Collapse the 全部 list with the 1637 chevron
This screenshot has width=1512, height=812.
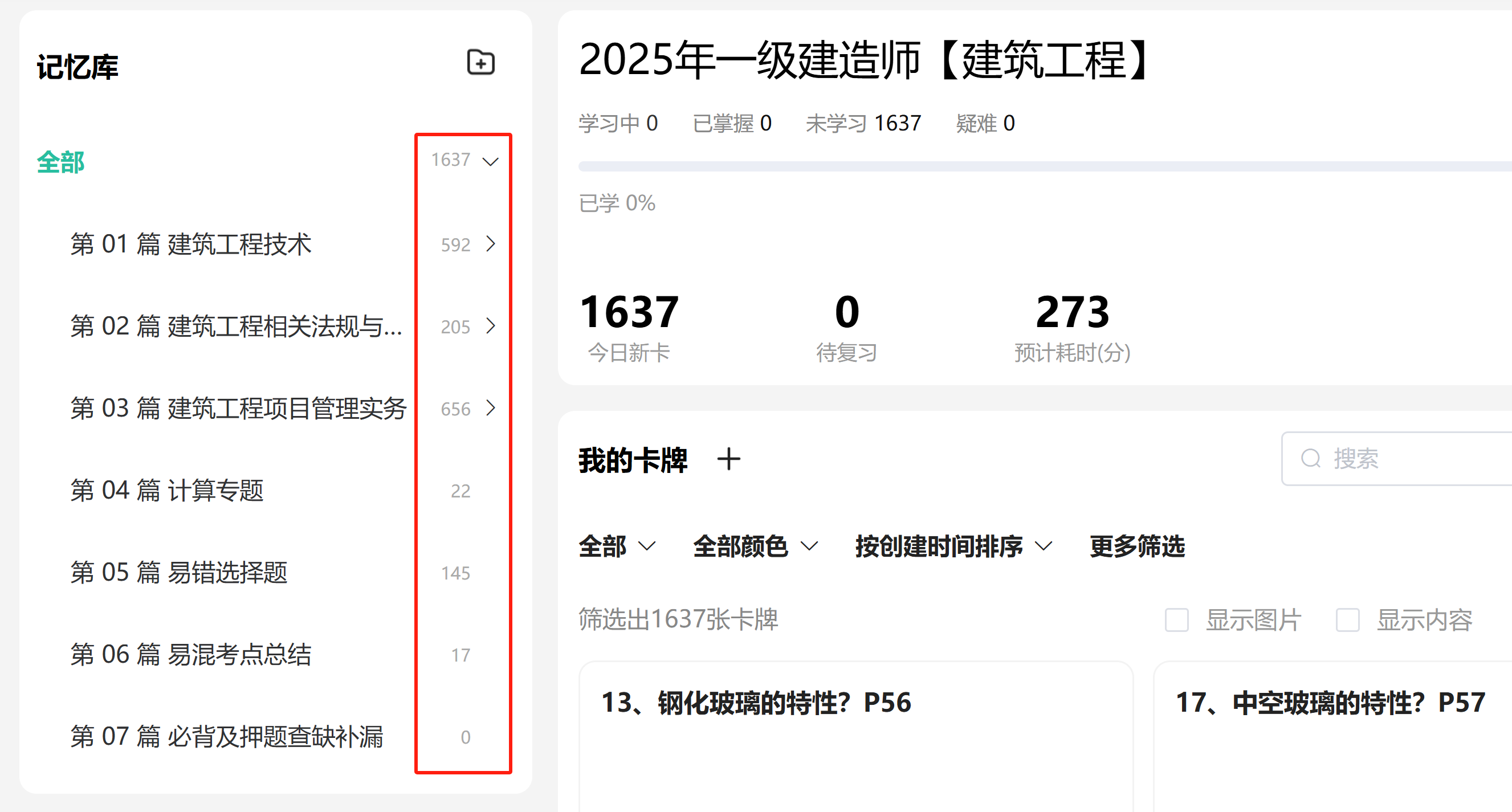pos(490,161)
